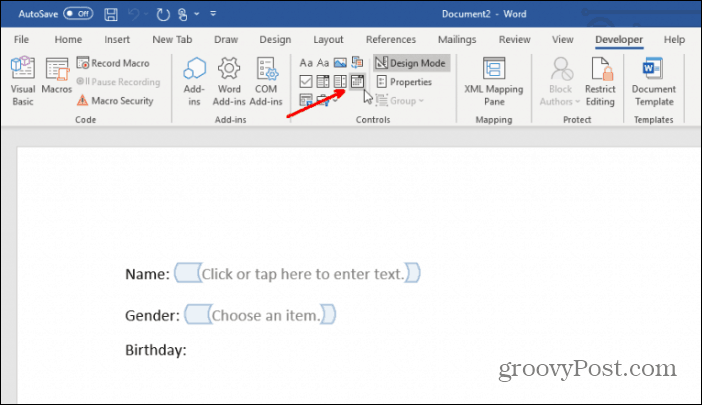Click Pause Recording button
702x405 pixels.
118,82
